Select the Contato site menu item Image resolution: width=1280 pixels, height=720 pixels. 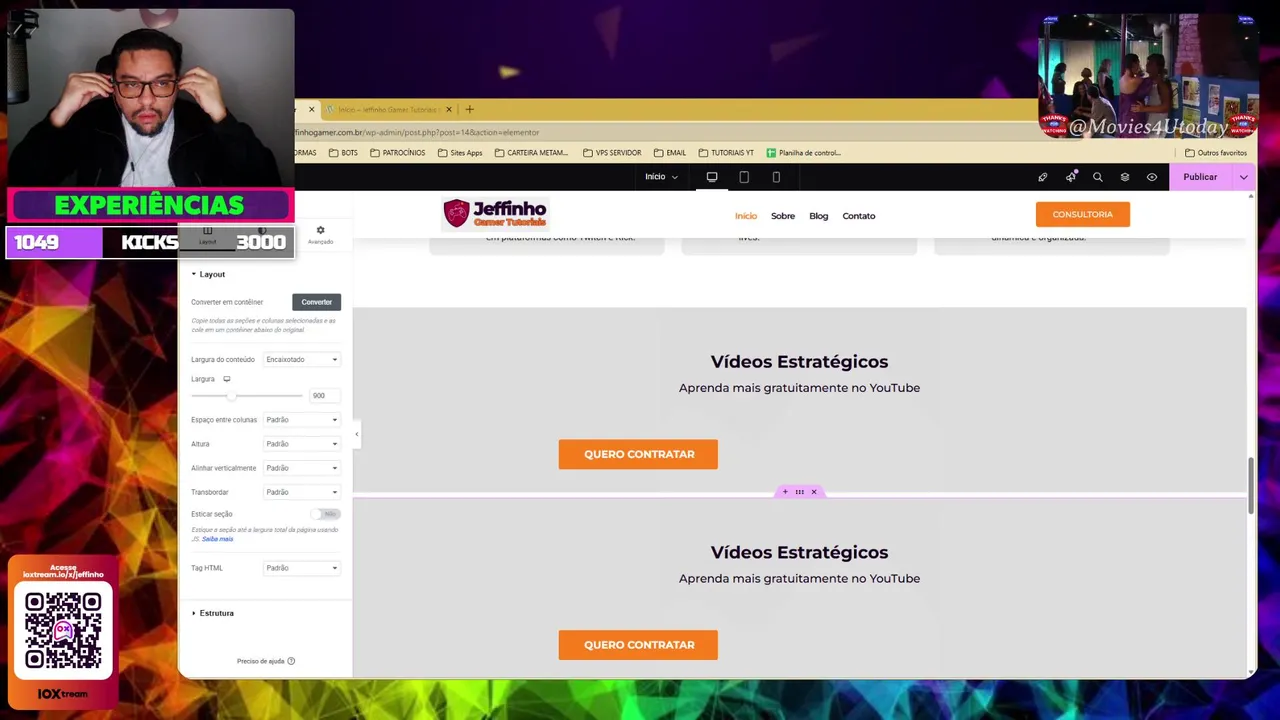859,216
